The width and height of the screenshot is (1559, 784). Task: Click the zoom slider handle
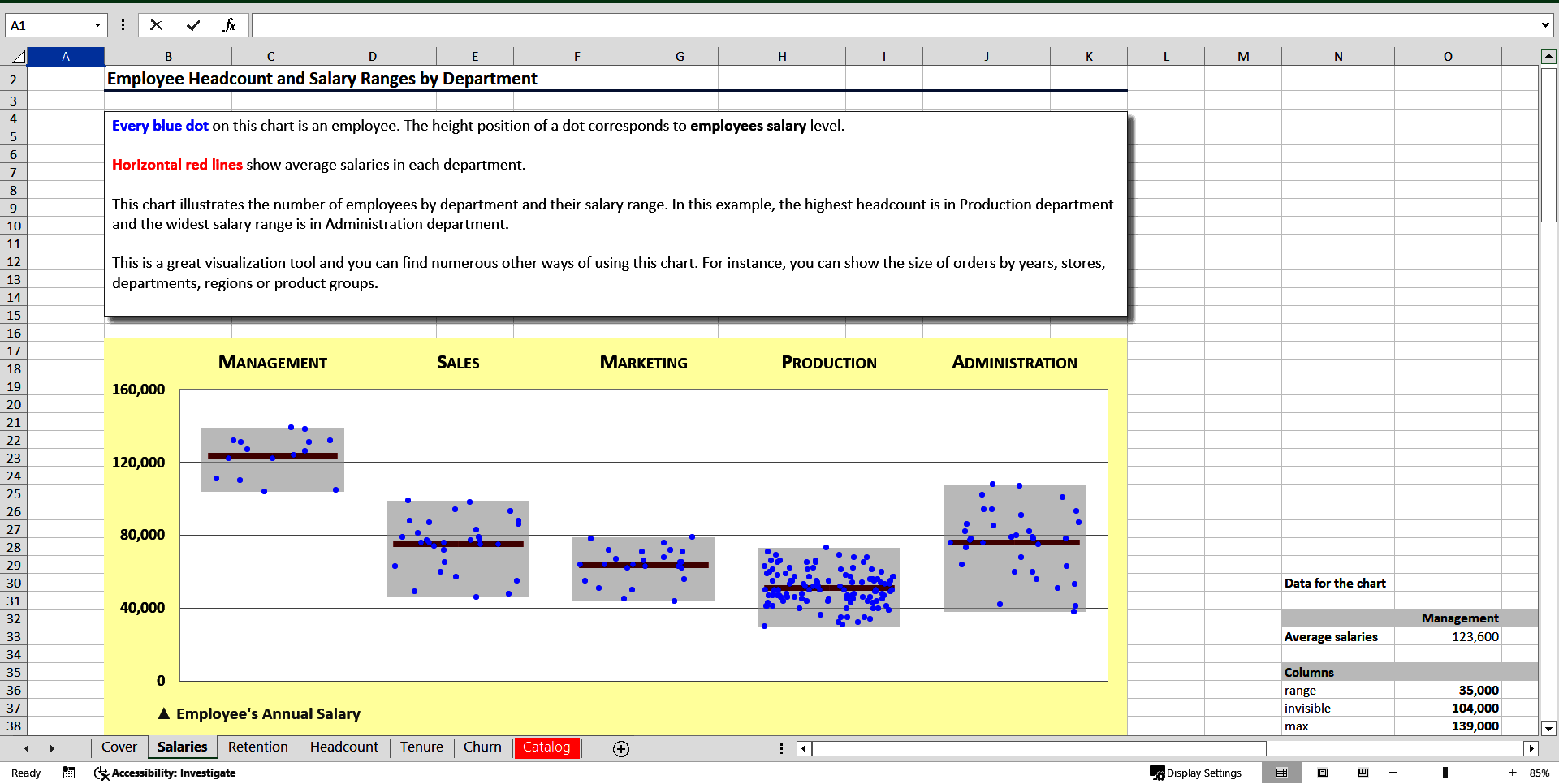pos(1445,773)
